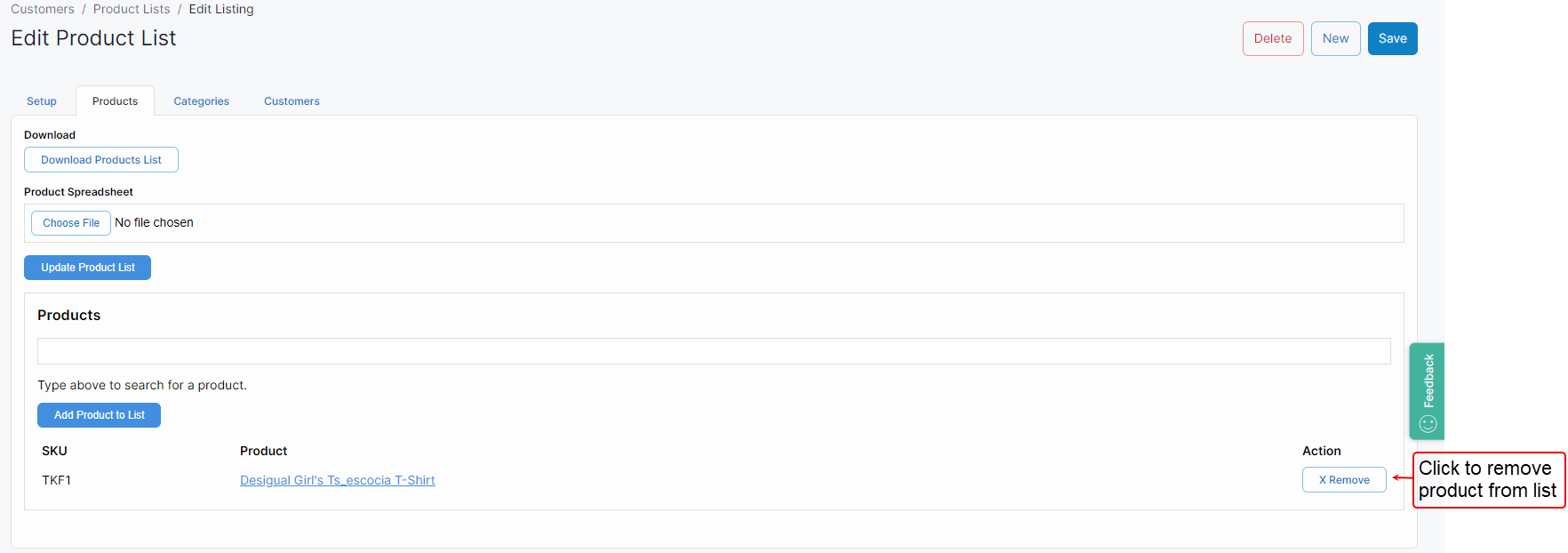The image size is (1568, 553).
Task: Add Product to List
Action: 99,415
